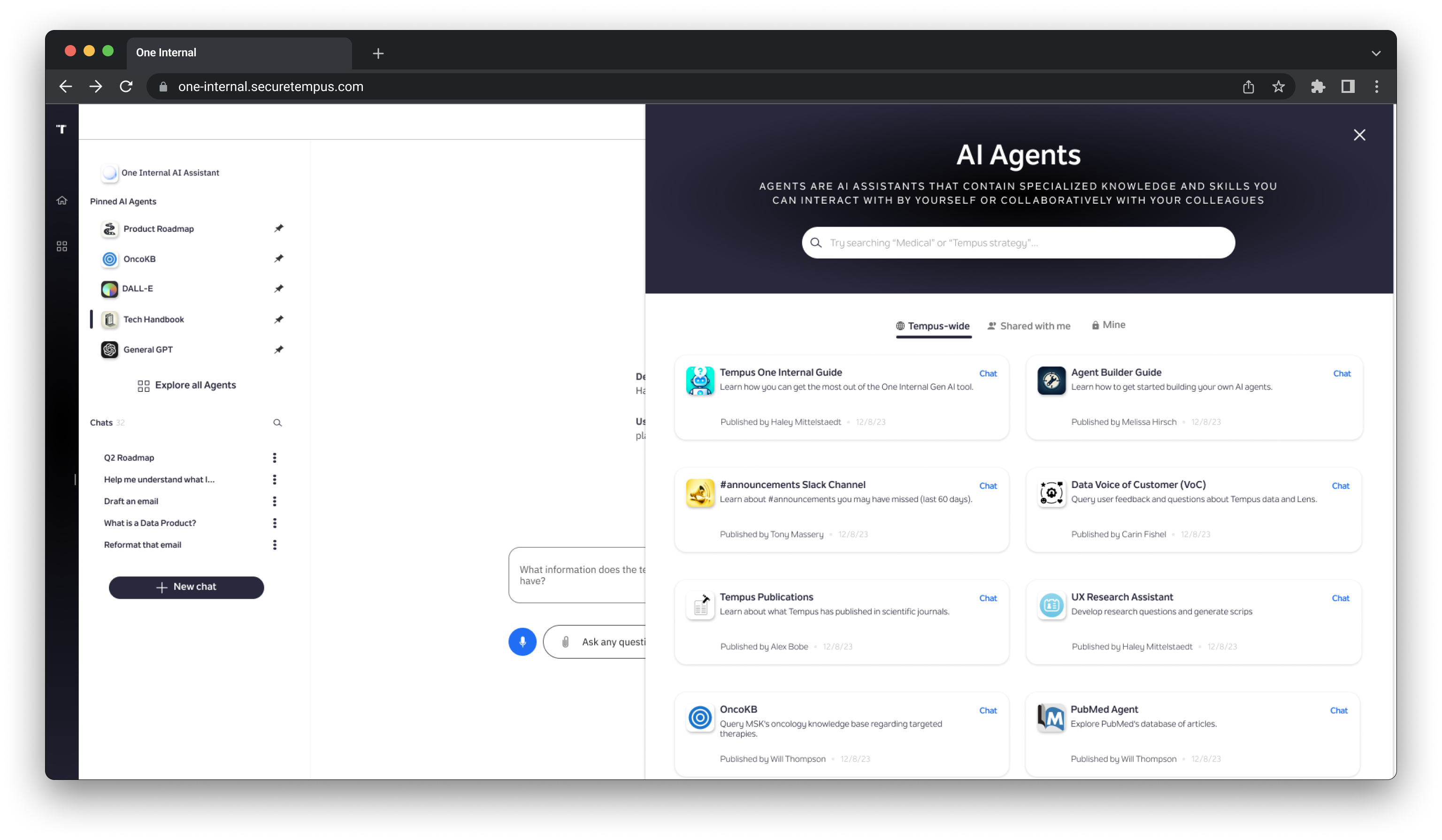Viewport: 1442px width, 840px height.
Task: Click the #announcements megaphone icon
Action: (700, 493)
